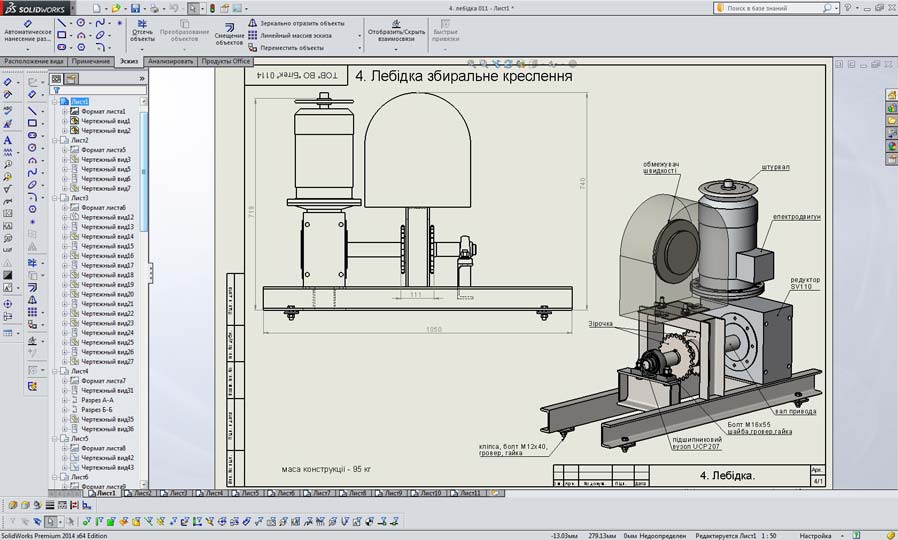Open the Лист5 sheet tab at bottom
This screenshot has width=898, height=540.
click(246, 492)
